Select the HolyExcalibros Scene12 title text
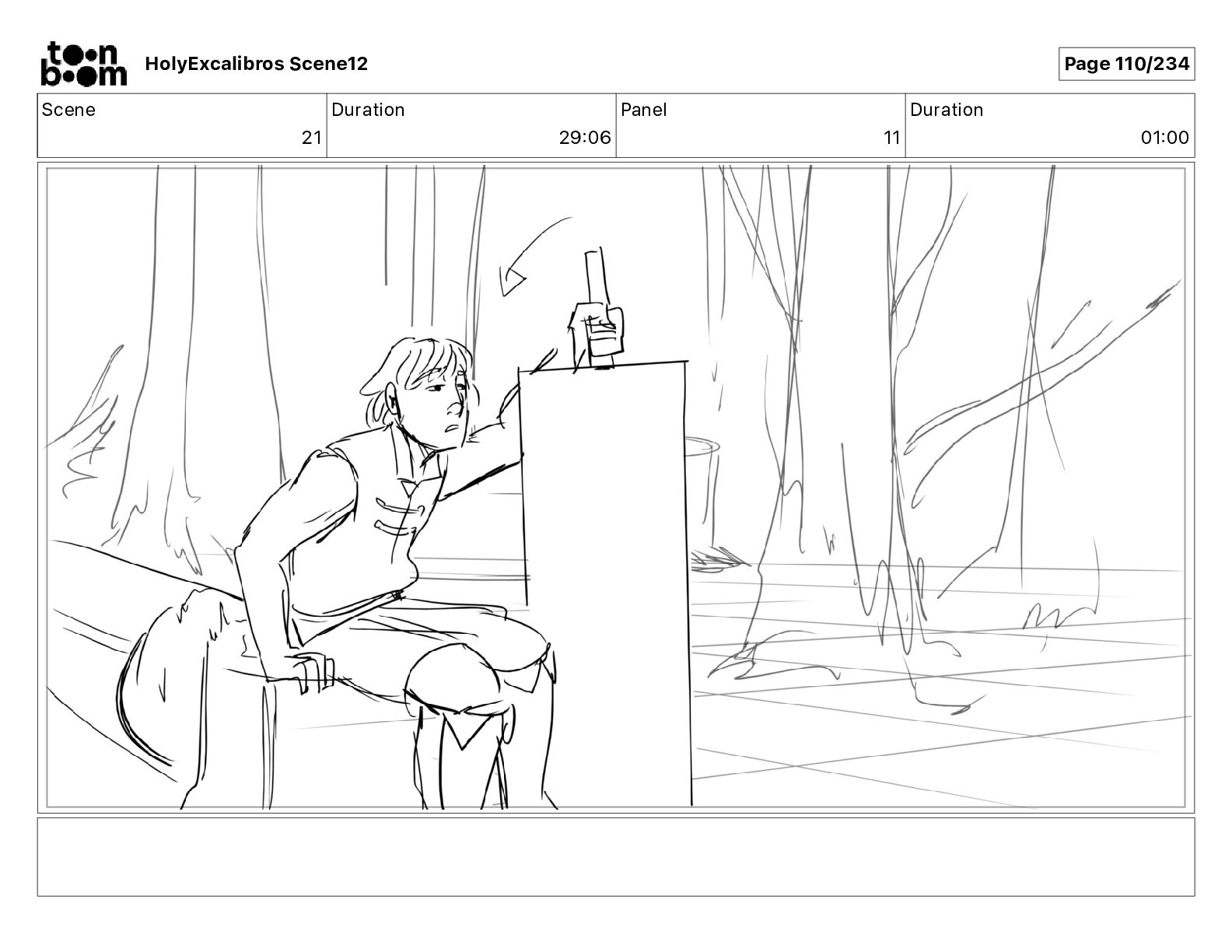1232x952 pixels. point(256,64)
